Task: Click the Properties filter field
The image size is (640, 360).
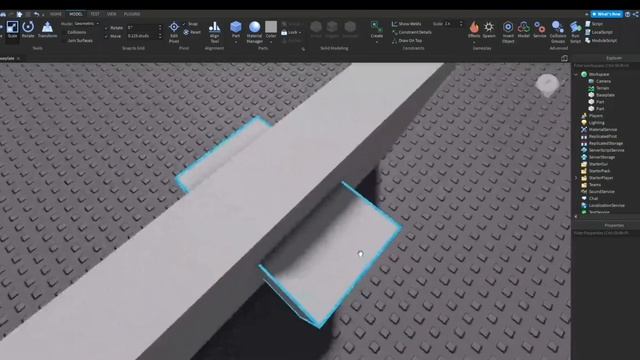Action: (606, 233)
